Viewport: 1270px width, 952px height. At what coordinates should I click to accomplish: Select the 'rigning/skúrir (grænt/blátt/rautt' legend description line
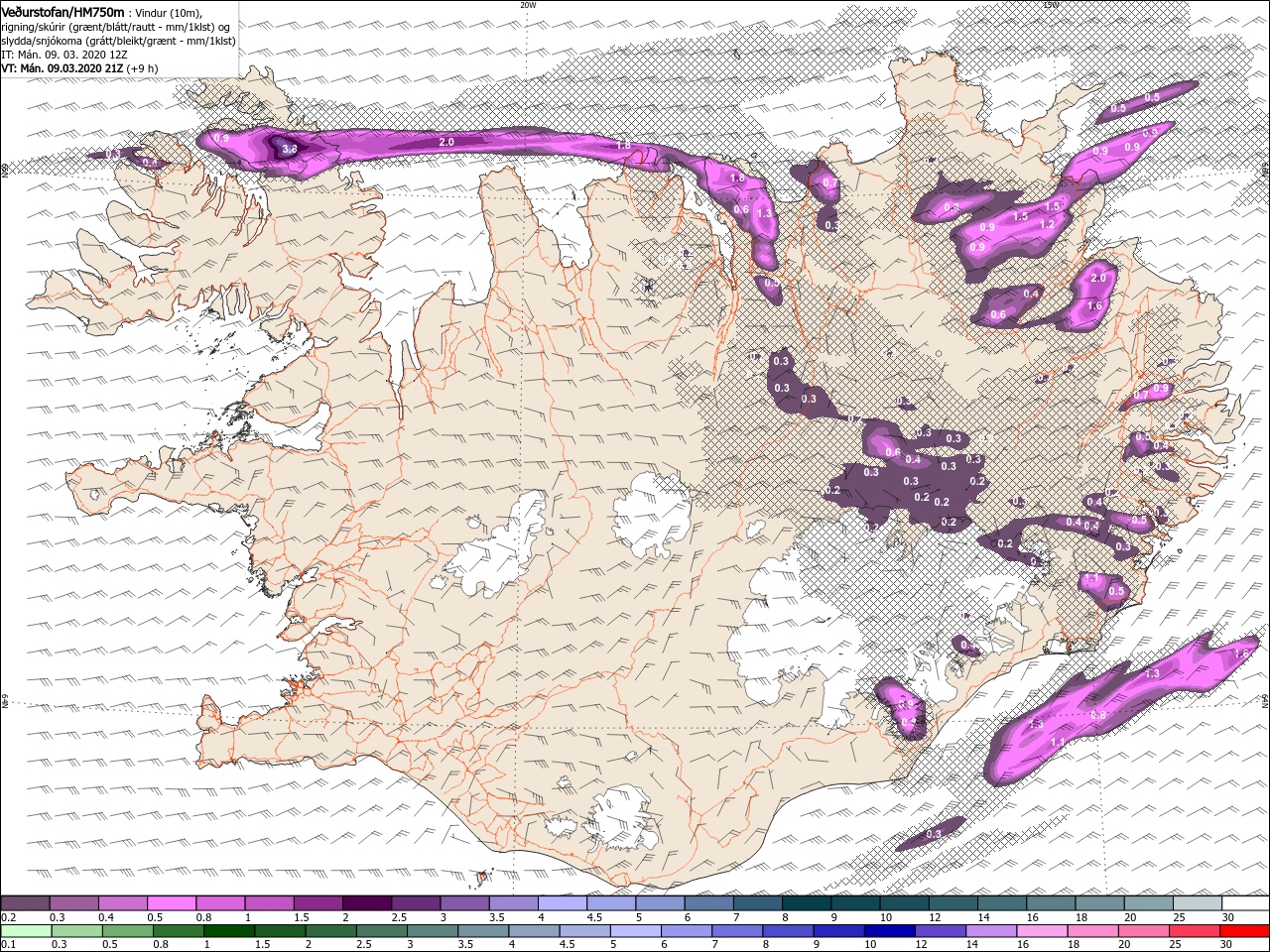pyautogui.click(x=117, y=26)
